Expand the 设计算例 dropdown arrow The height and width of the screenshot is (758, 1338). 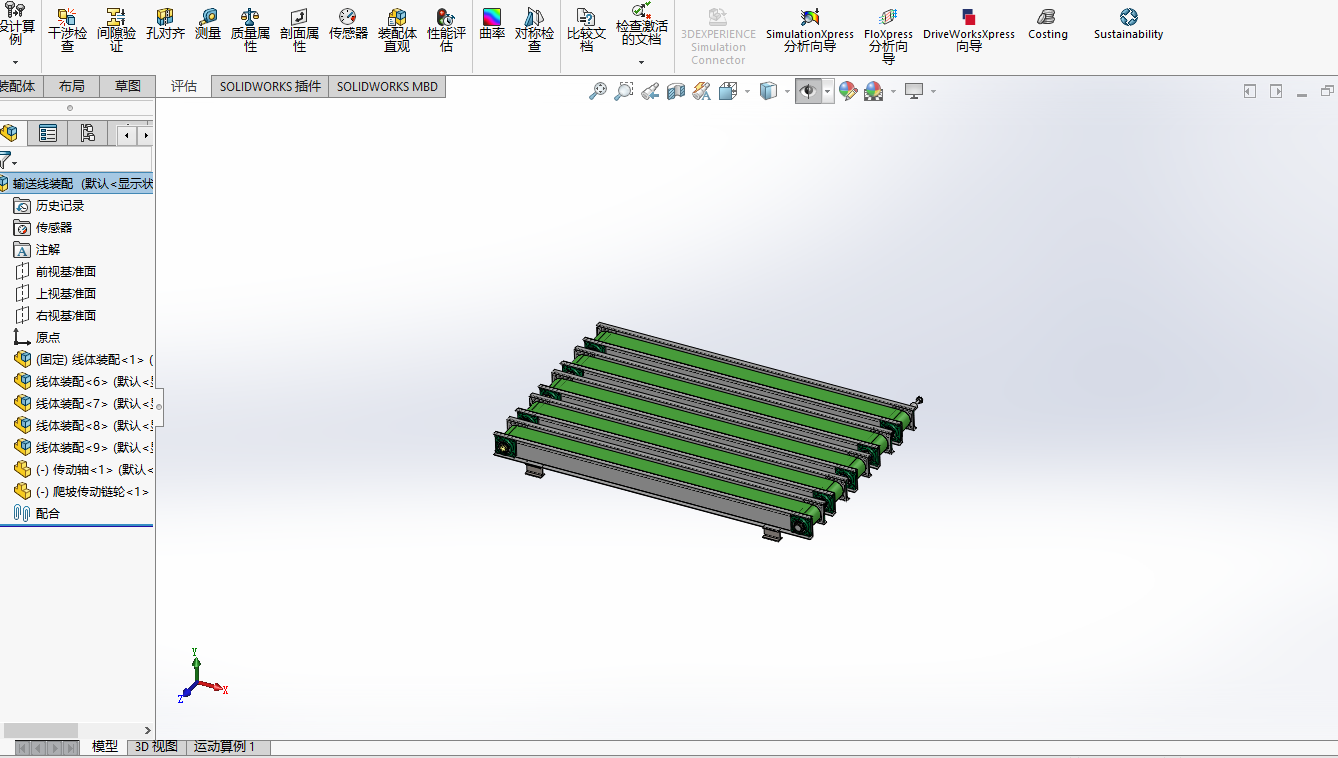coord(15,62)
